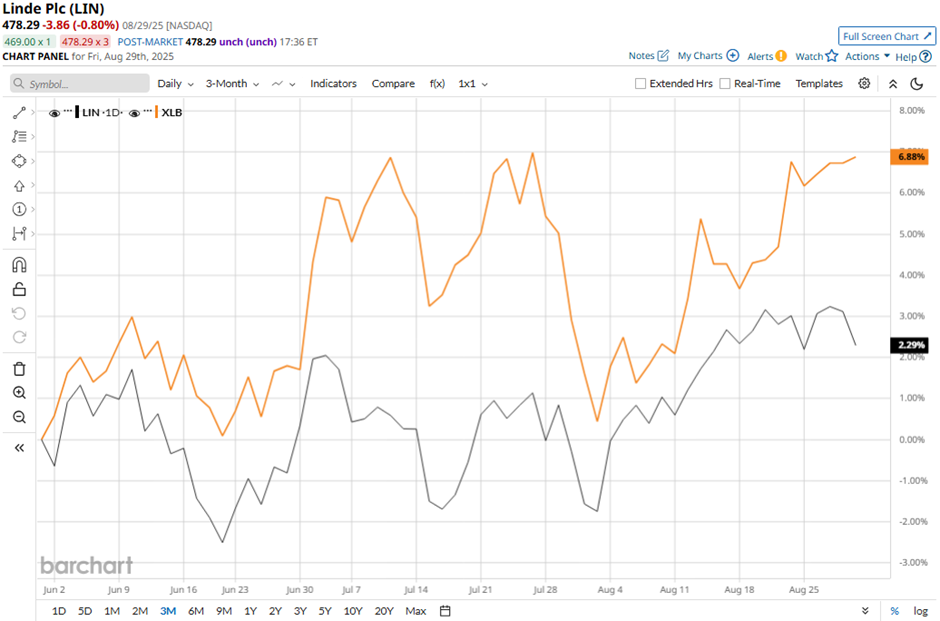Click the lock drawings icon
940x621 pixels.
[19, 290]
